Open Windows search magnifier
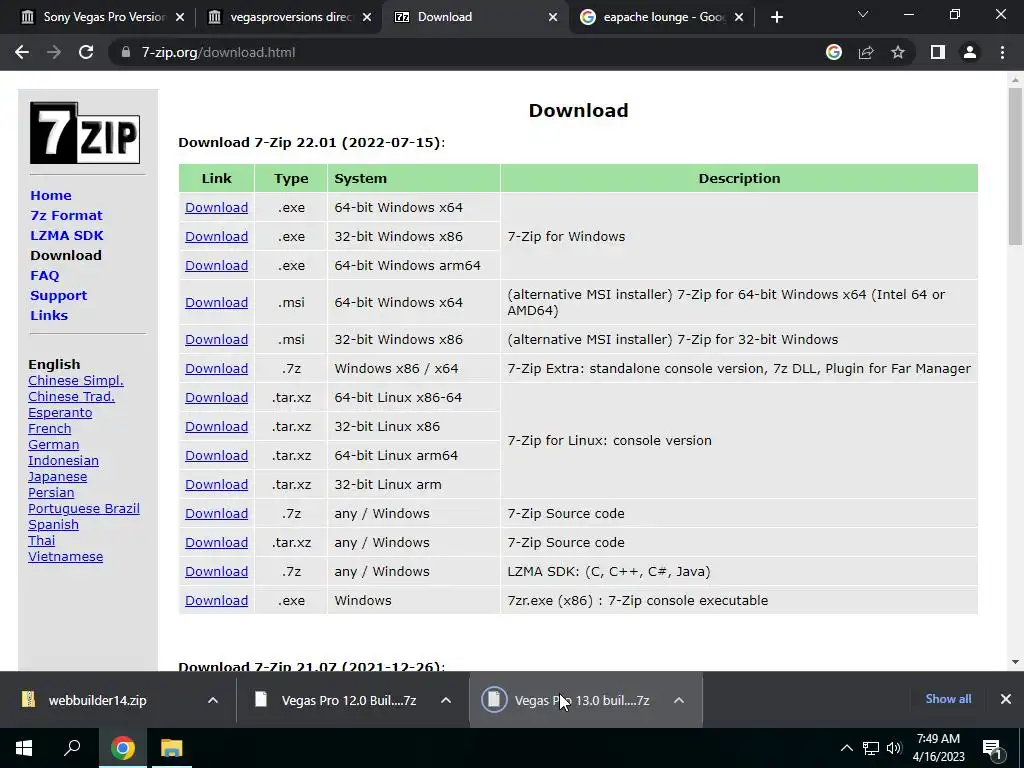Image resolution: width=1024 pixels, height=768 pixels. pos(72,748)
